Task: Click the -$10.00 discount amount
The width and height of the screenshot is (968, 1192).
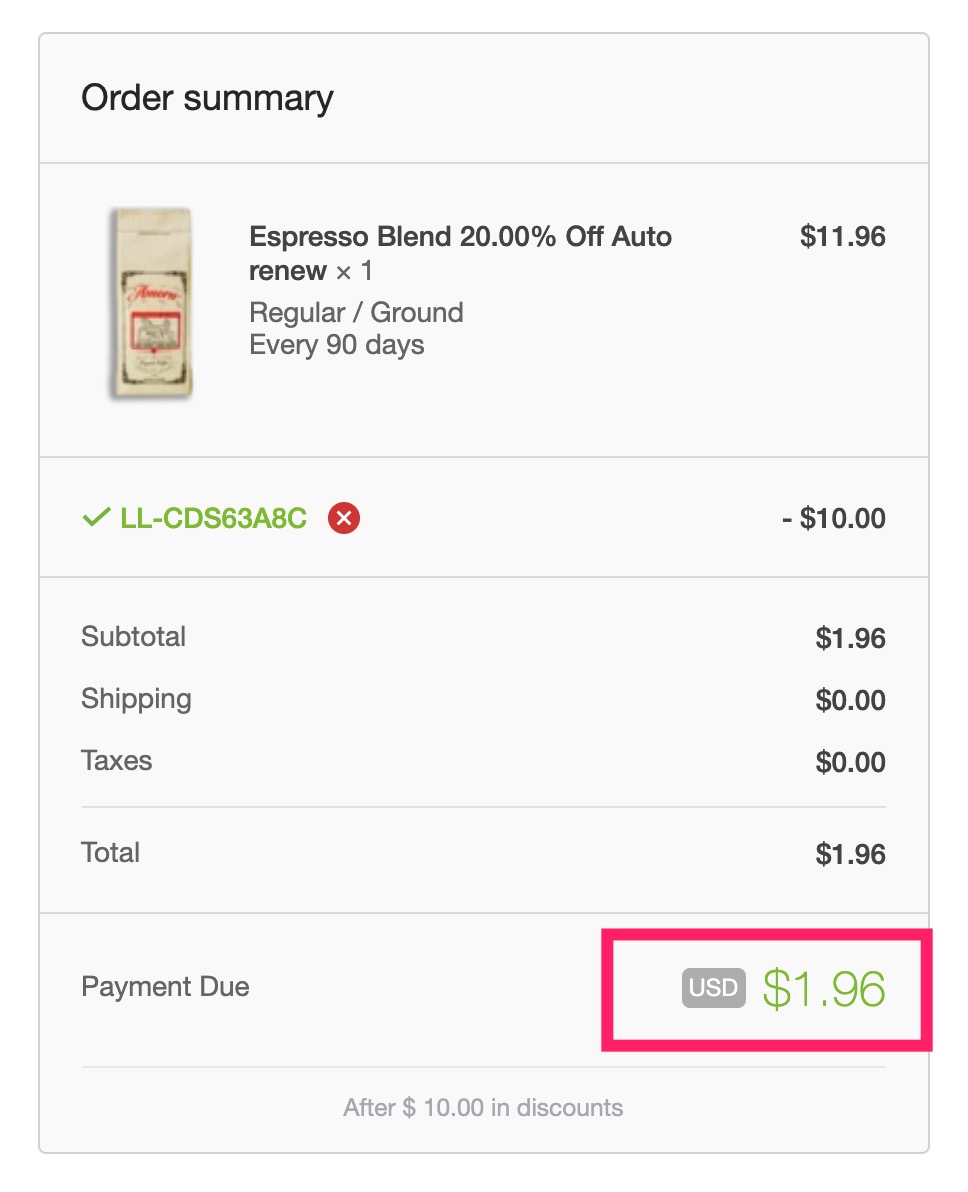Action: coord(834,519)
